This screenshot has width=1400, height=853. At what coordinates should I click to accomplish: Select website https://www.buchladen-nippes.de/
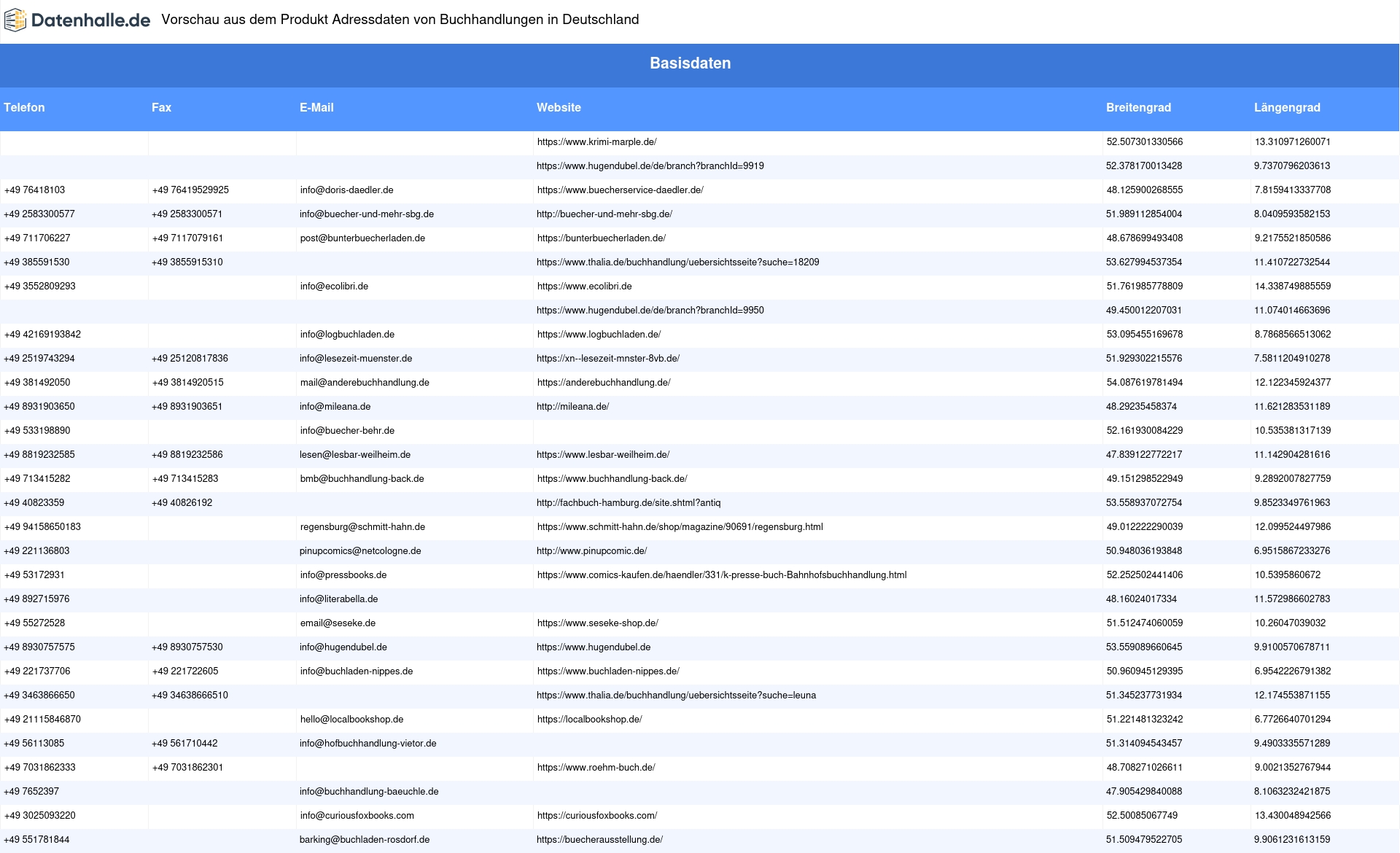point(608,671)
